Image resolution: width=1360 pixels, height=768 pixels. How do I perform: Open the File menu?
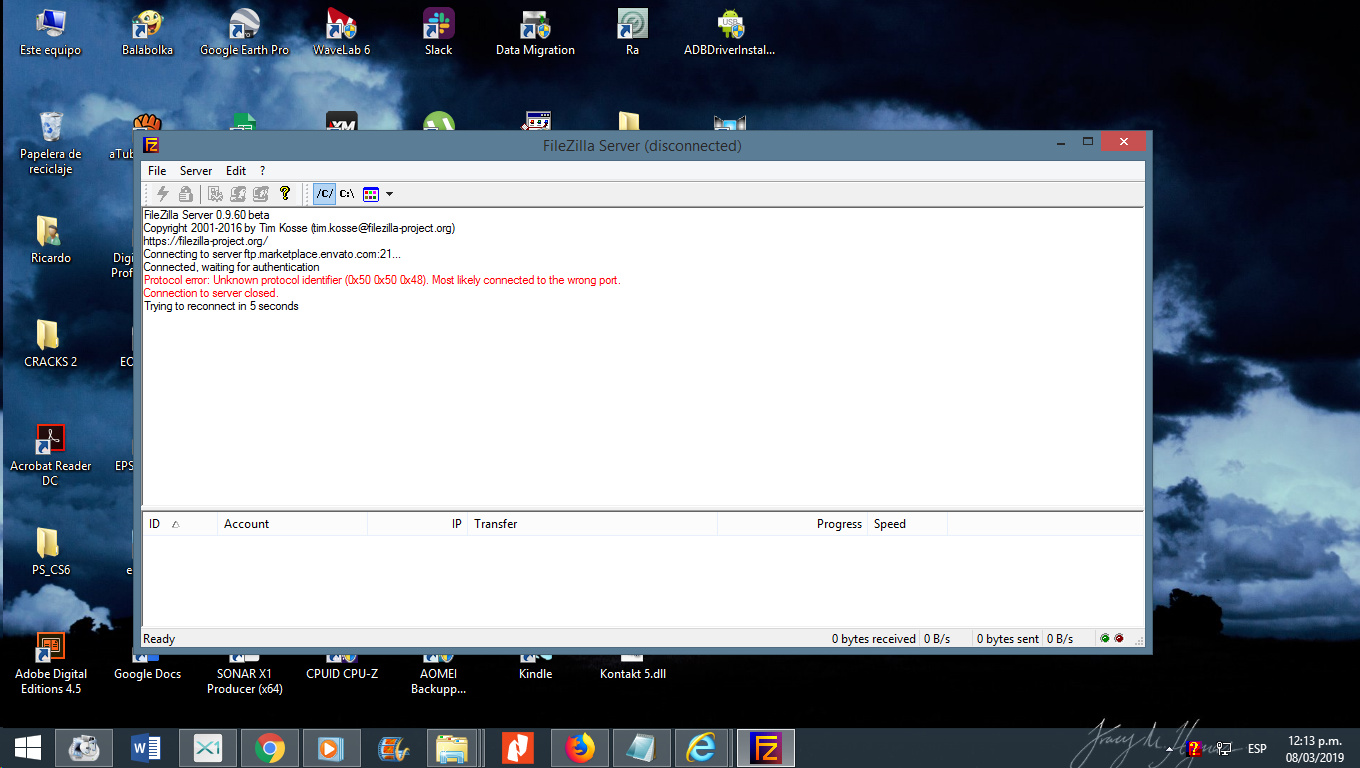157,171
